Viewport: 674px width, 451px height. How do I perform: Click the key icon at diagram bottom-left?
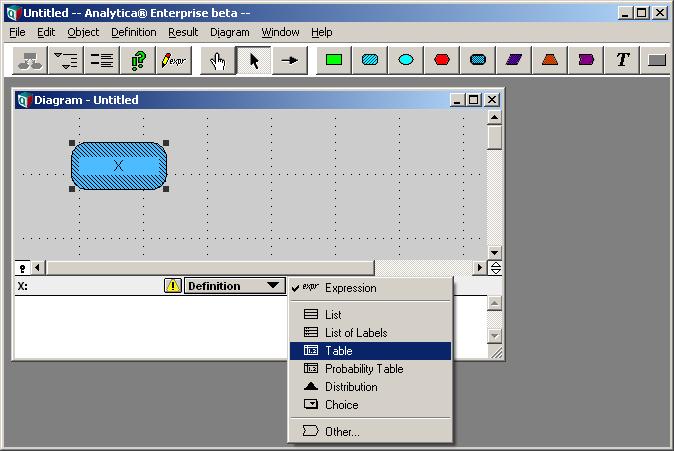tap(22, 268)
